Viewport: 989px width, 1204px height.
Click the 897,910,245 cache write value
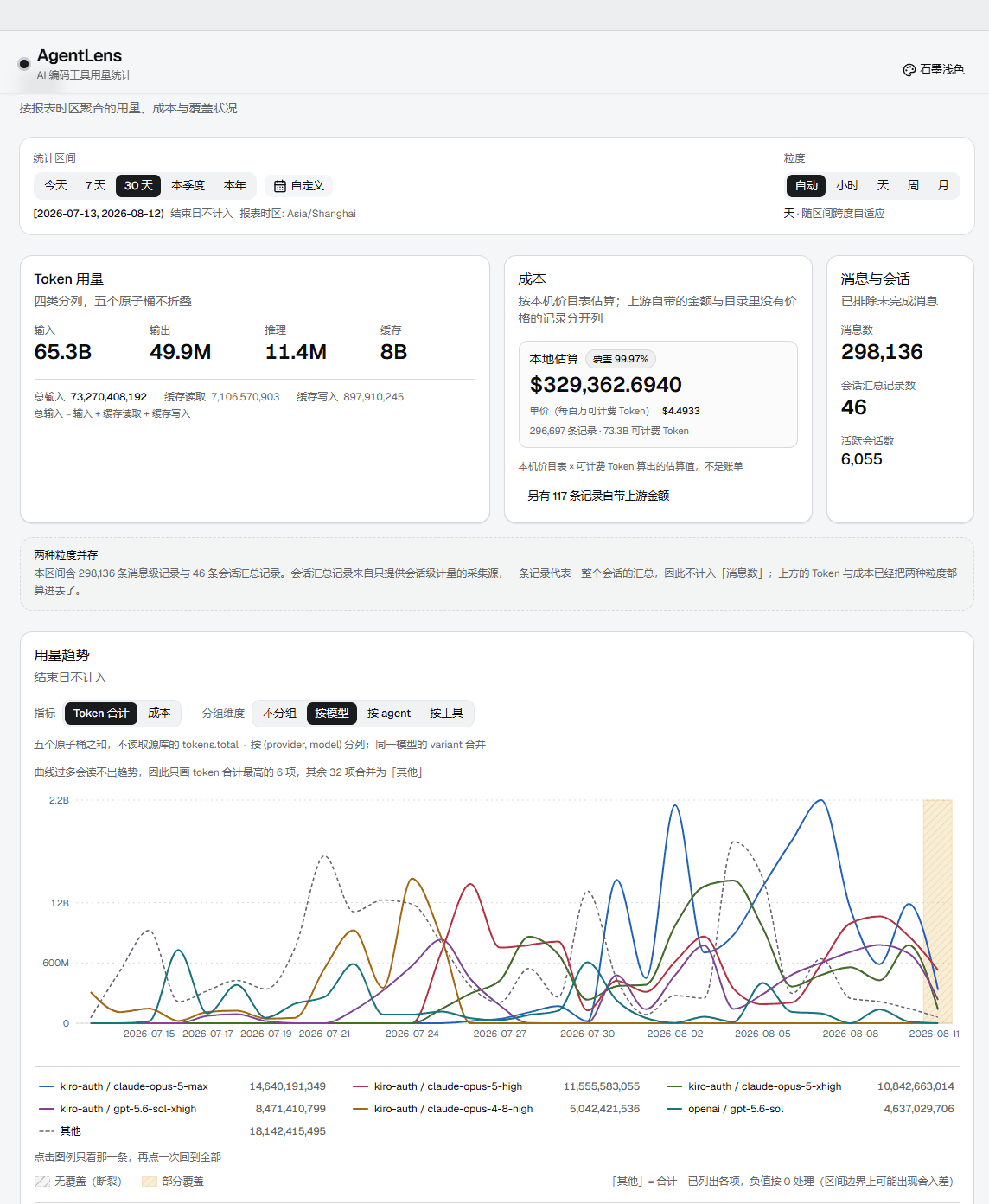tap(373, 397)
